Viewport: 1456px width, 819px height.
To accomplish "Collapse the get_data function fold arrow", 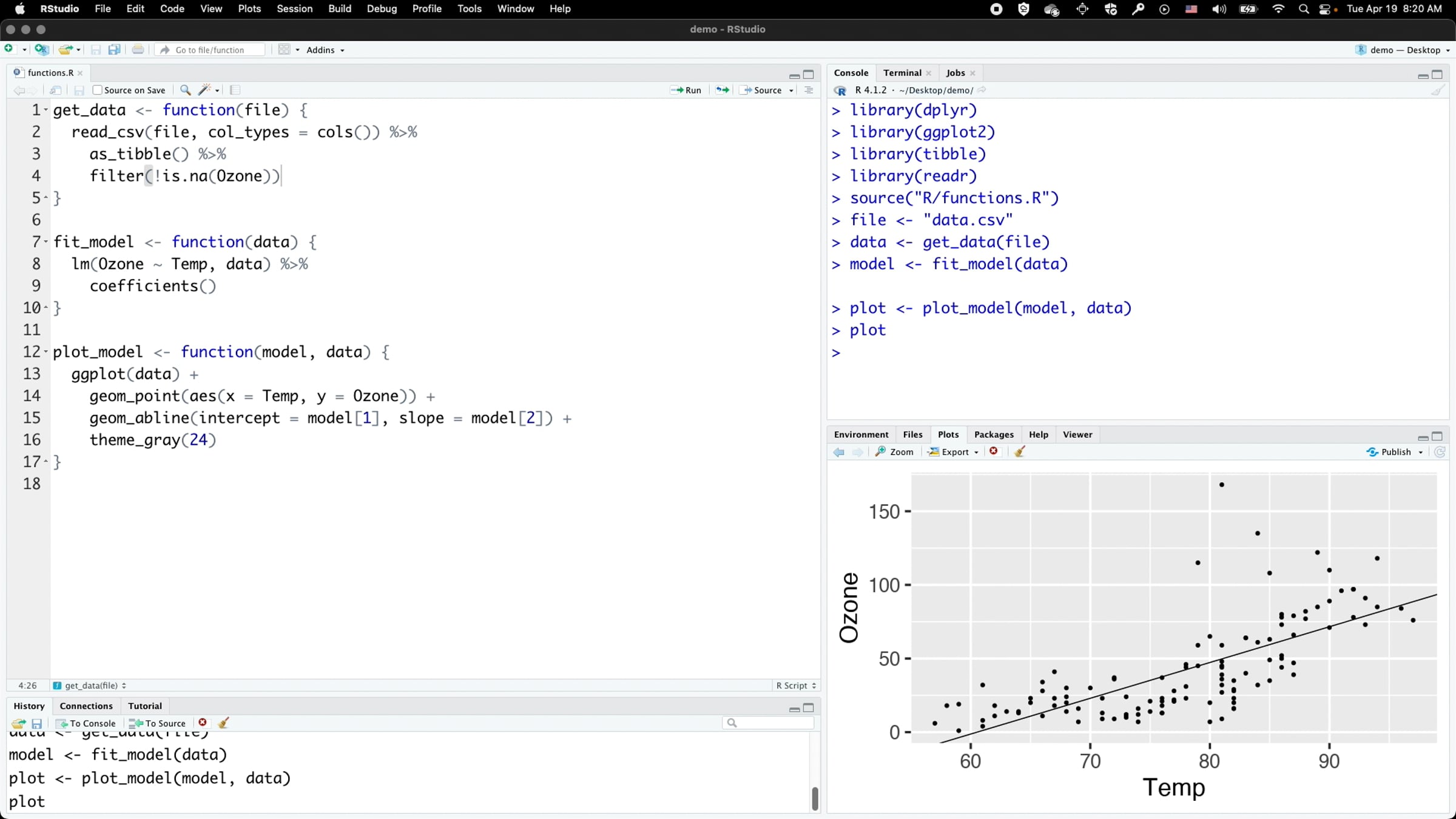I will (45, 110).
